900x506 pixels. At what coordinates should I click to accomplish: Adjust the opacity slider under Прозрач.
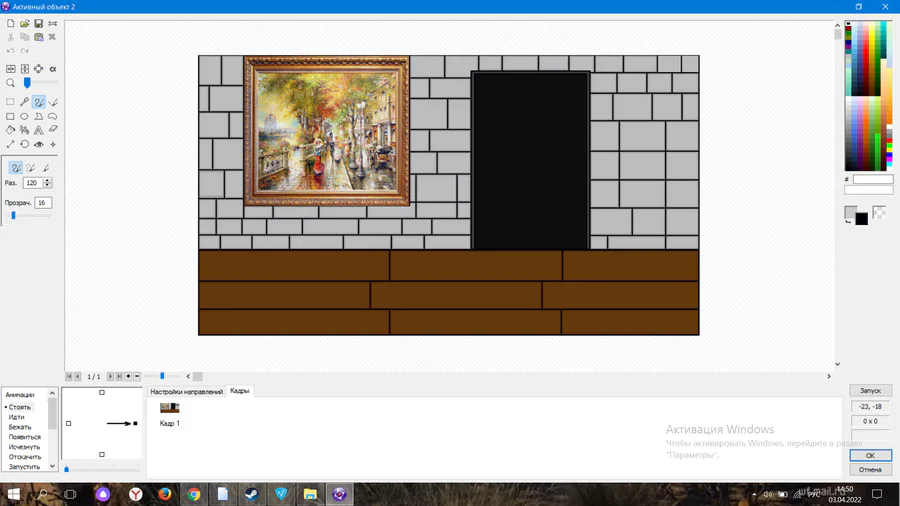(x=13, y=215)
